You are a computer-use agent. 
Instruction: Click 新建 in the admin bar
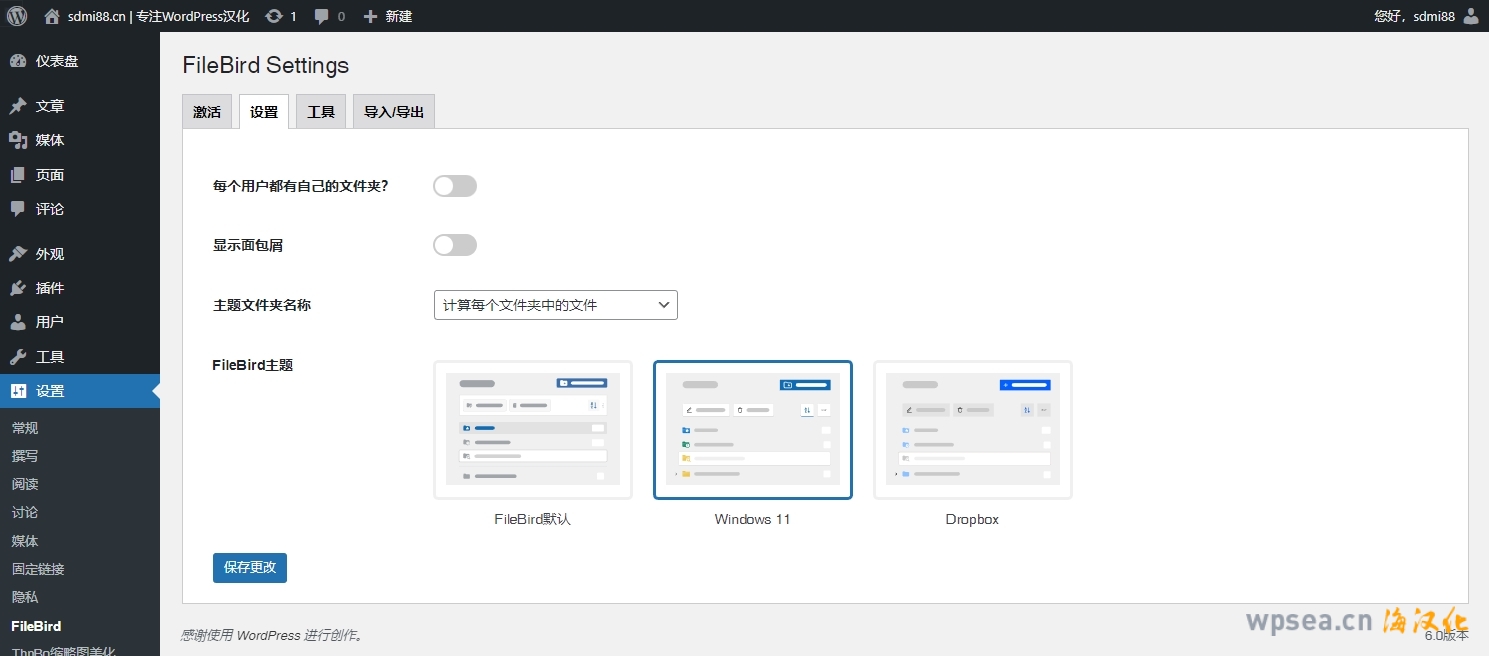click(x=388, y=16)
